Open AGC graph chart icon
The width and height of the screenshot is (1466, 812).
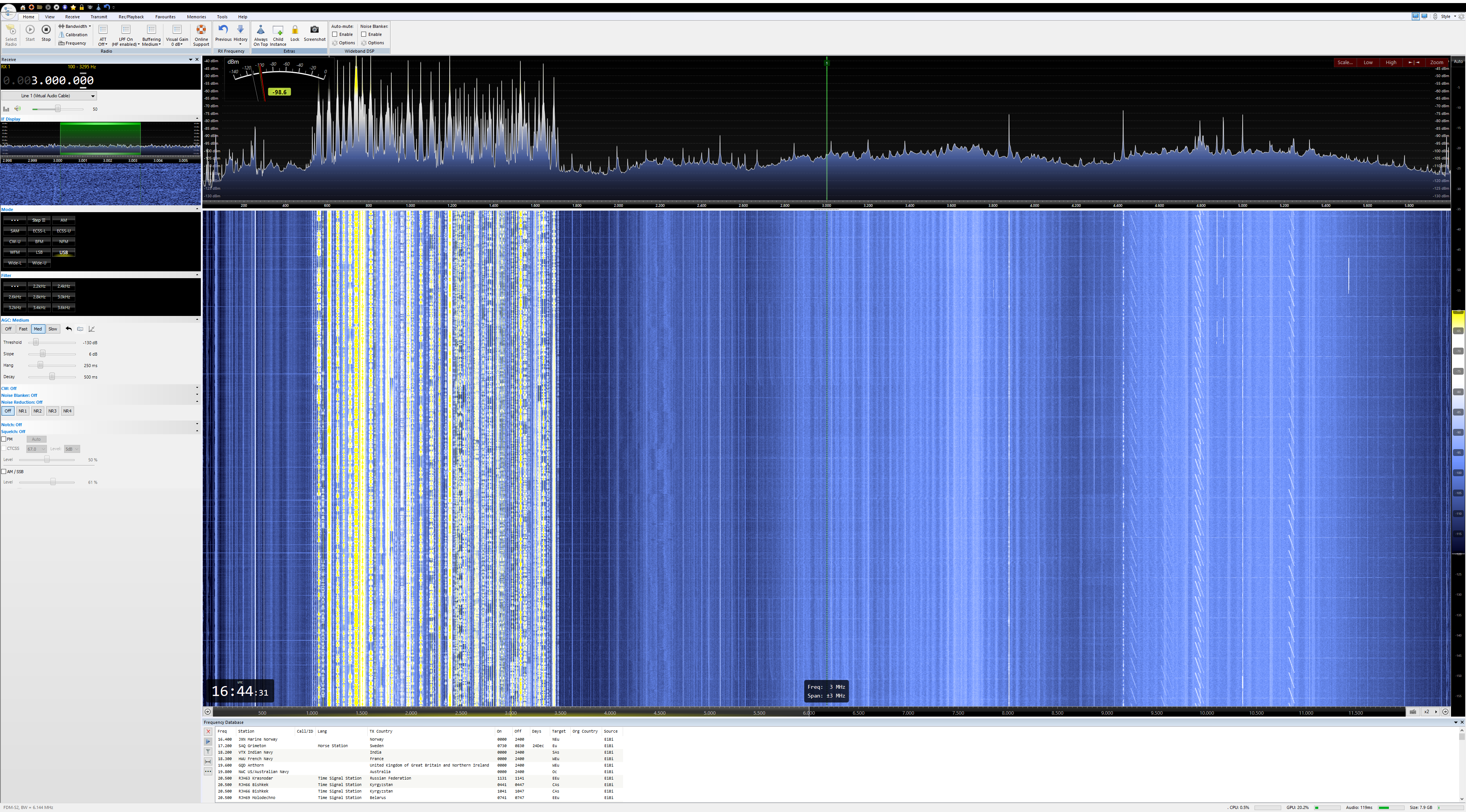pos(92,329)
